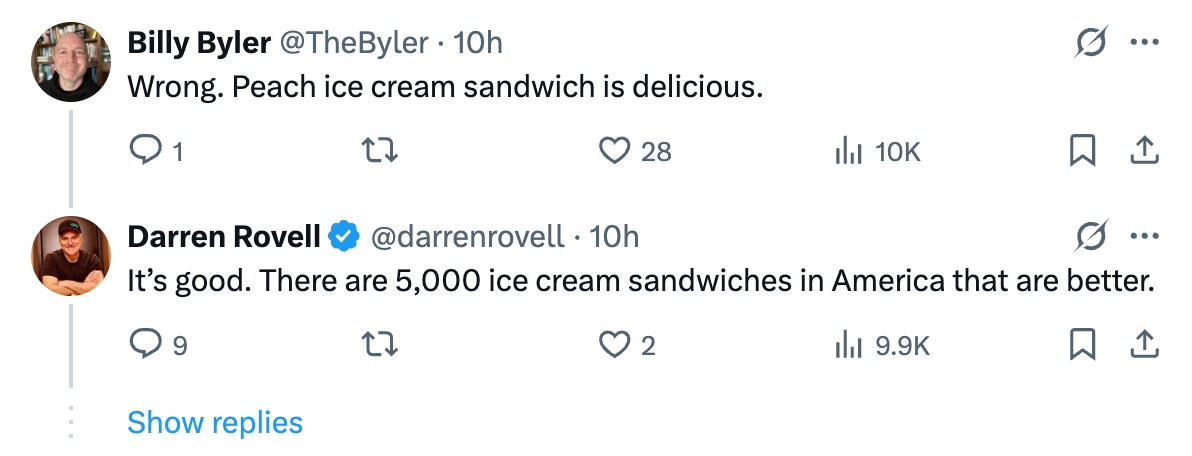1192x456 pixels.
Task: Like Billy Byler's tweet
Action: pos(612,151)
